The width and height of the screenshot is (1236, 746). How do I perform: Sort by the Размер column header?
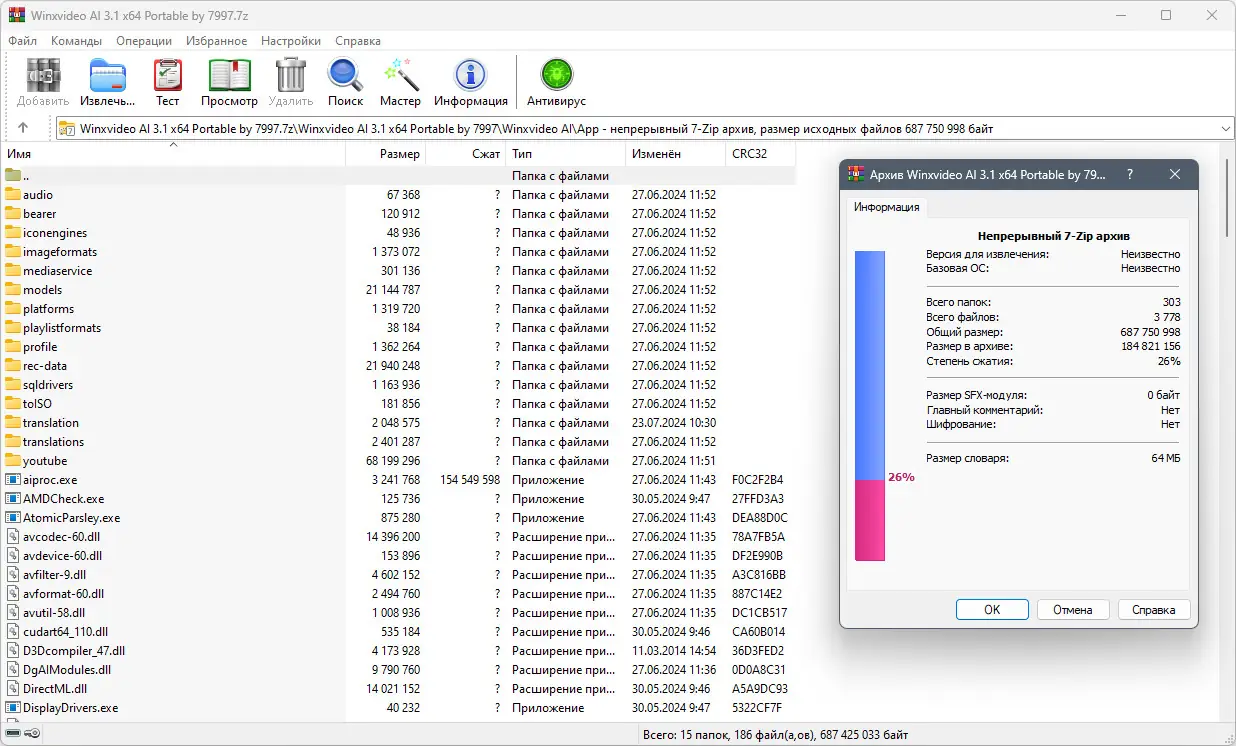pos(386,154)
